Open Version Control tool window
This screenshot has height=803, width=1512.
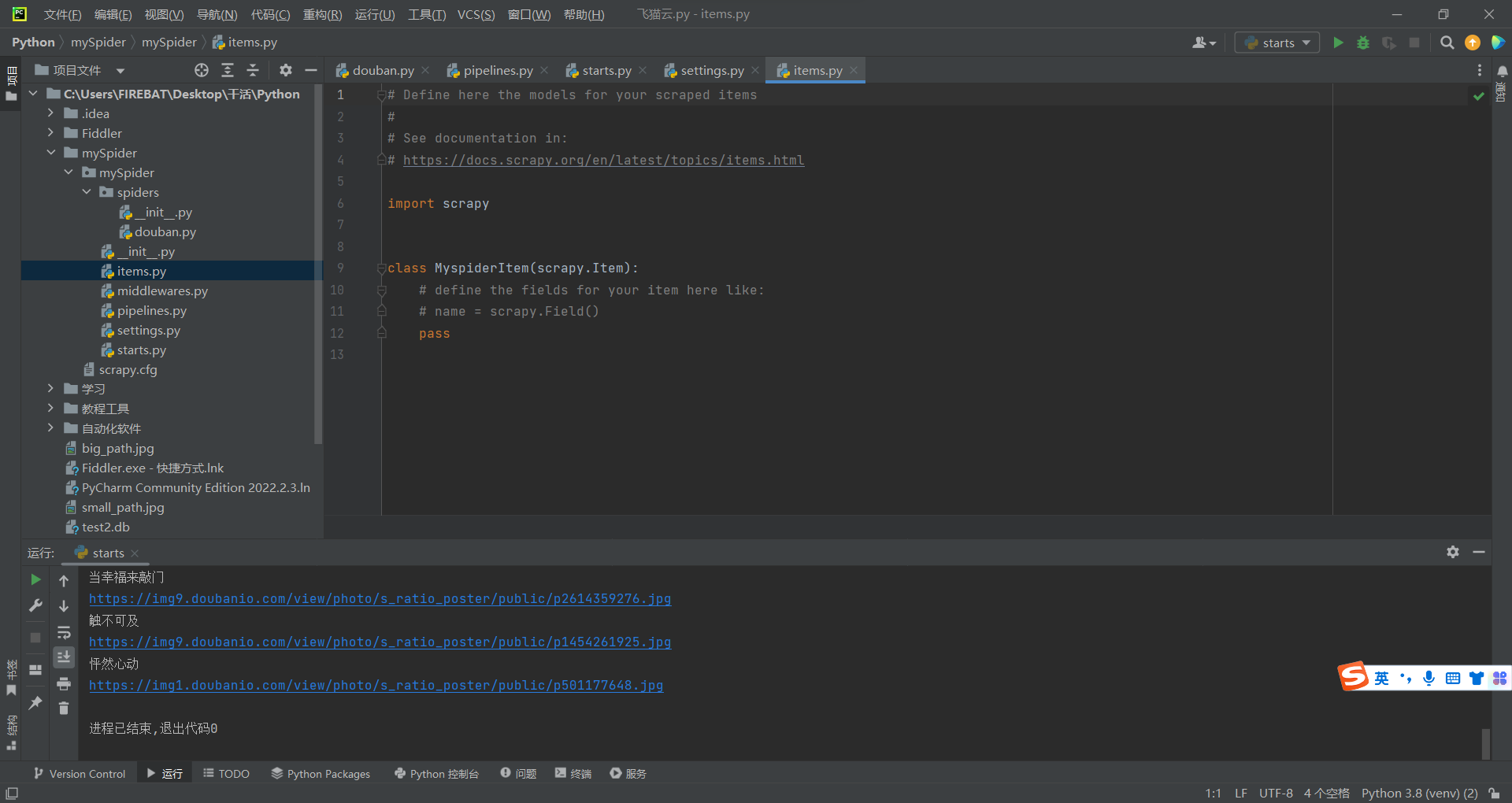click(79, 774)
